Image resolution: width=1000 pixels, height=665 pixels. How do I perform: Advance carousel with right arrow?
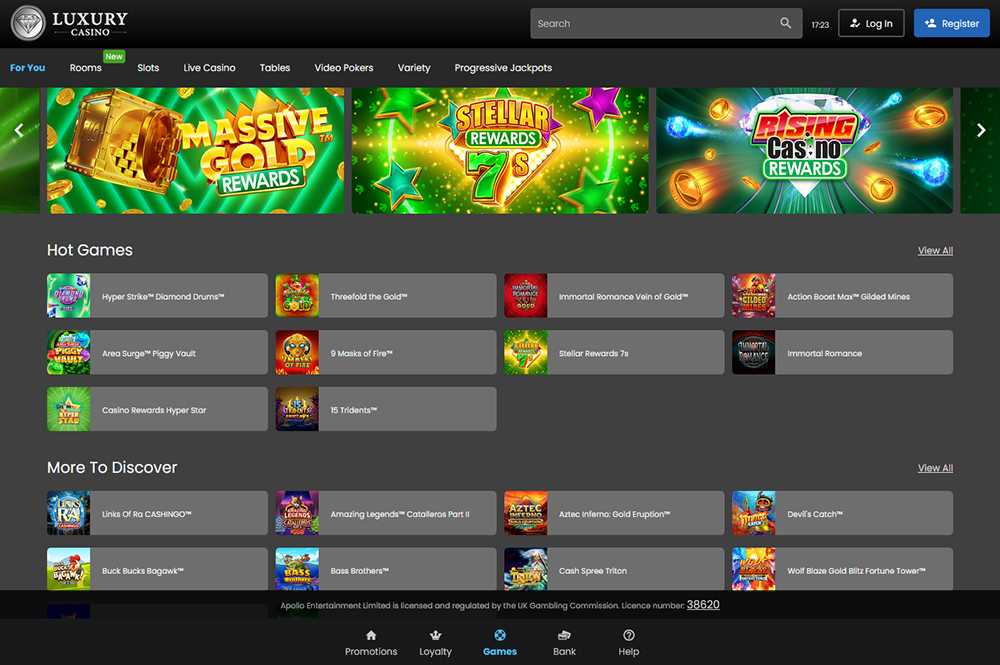(x=981, y=130)
